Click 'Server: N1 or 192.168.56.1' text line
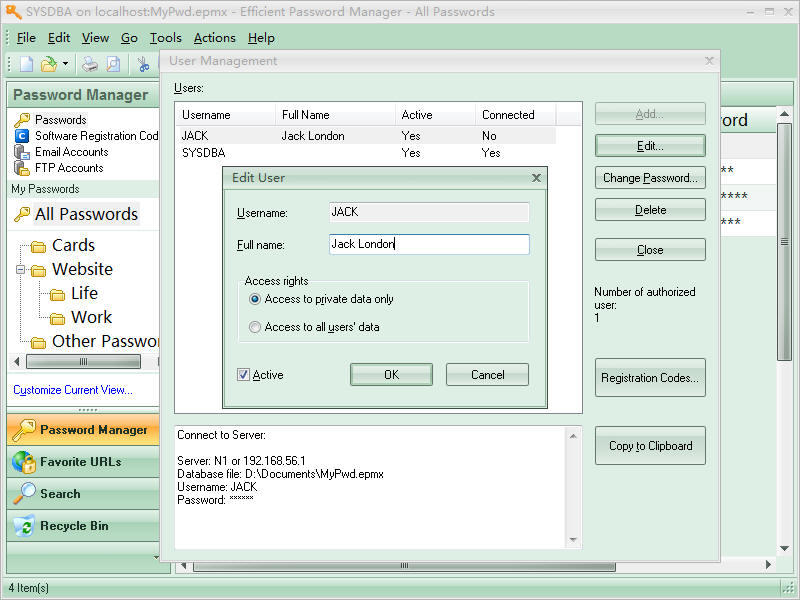 (241, 461)
